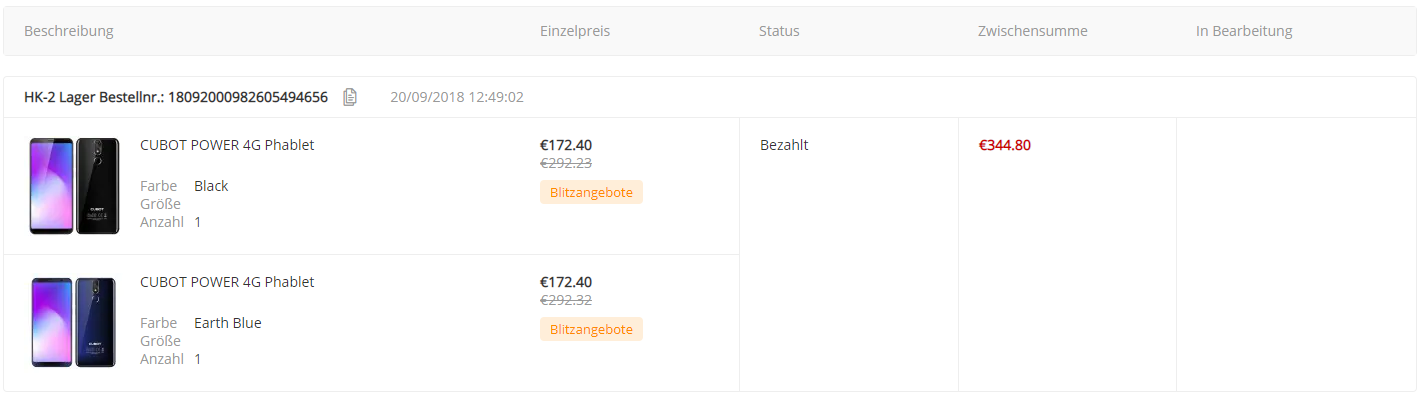Click the strikethrough price €292.32
The image size is (1425, 398).
tap(566, 300)
